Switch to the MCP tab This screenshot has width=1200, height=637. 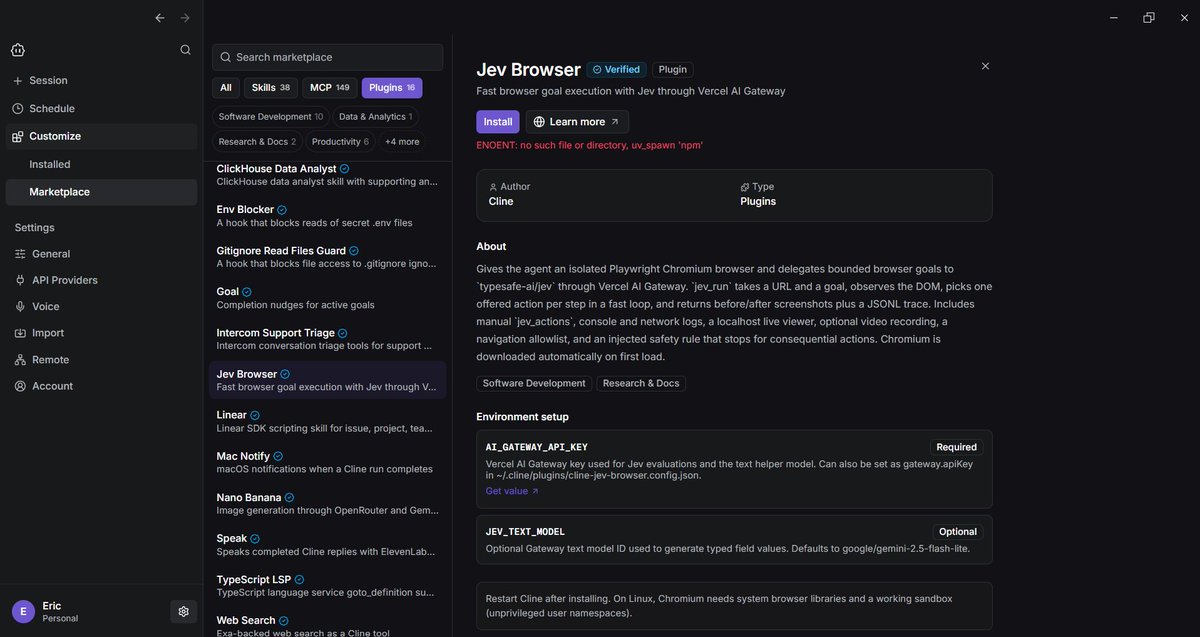point(329,88)
